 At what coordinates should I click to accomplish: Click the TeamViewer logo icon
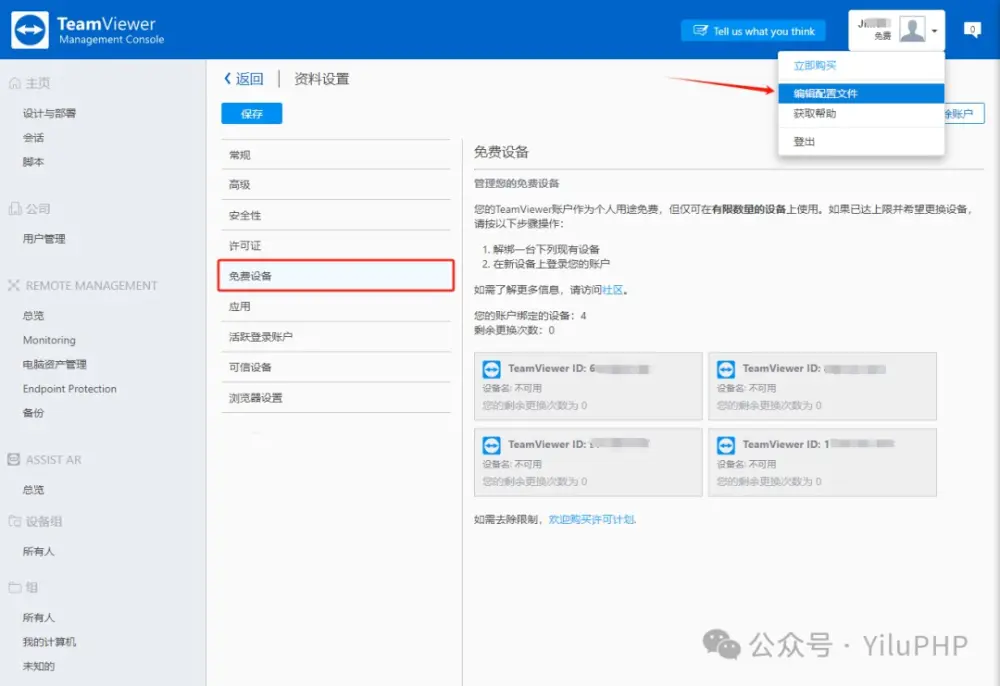coord(30,30)
